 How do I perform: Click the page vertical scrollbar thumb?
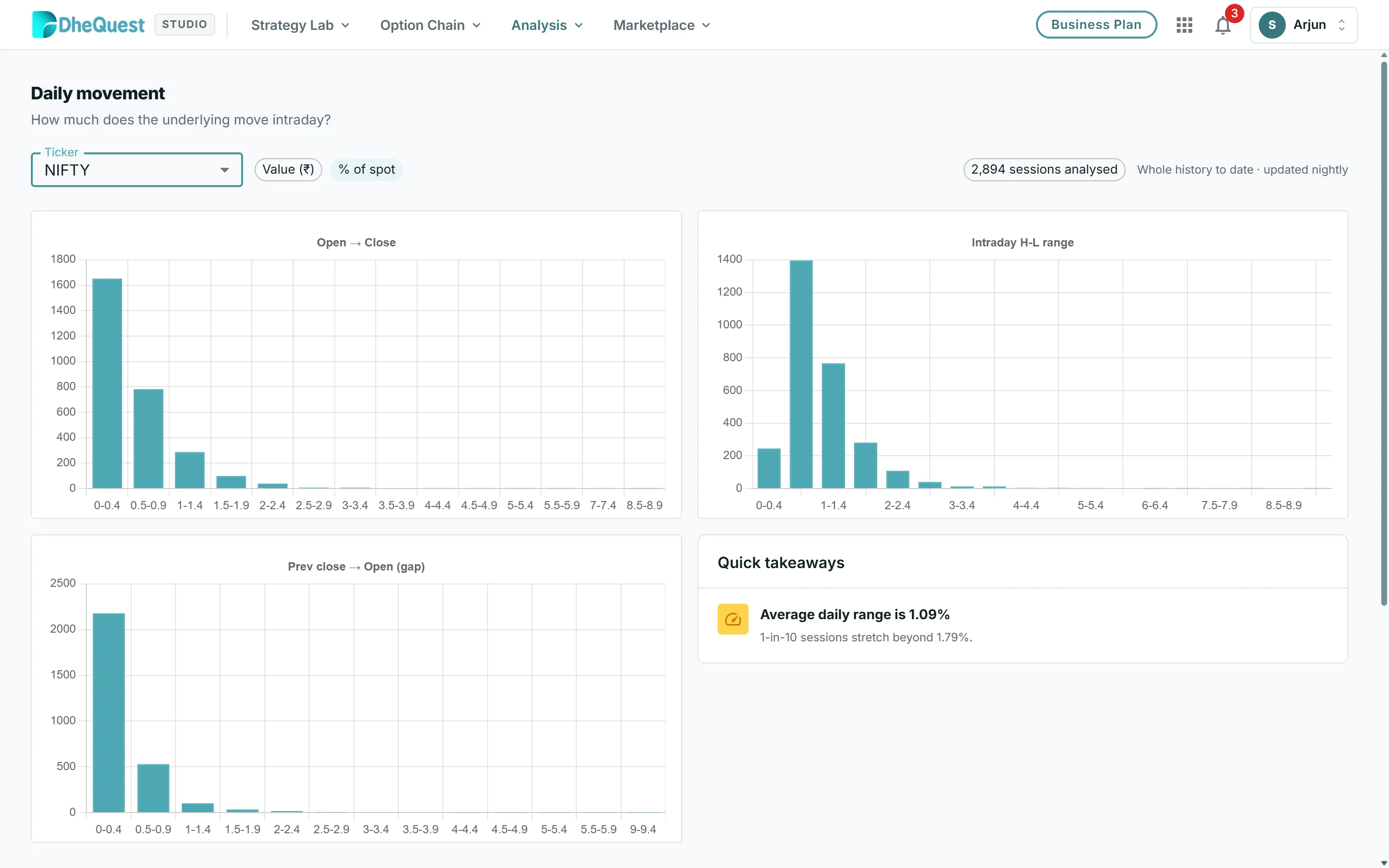[1384, 333]
